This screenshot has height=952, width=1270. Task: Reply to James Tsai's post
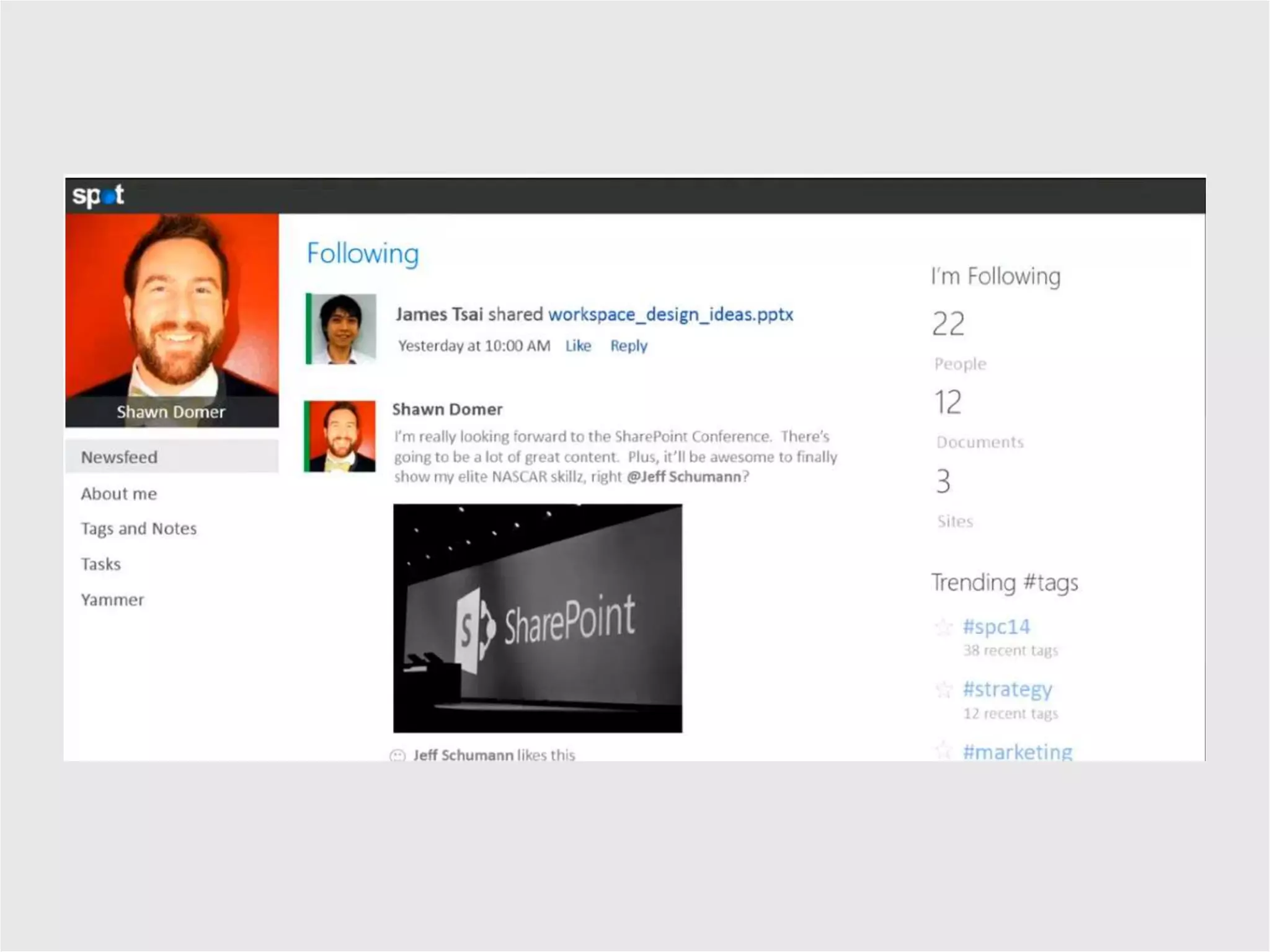point(628,346)
